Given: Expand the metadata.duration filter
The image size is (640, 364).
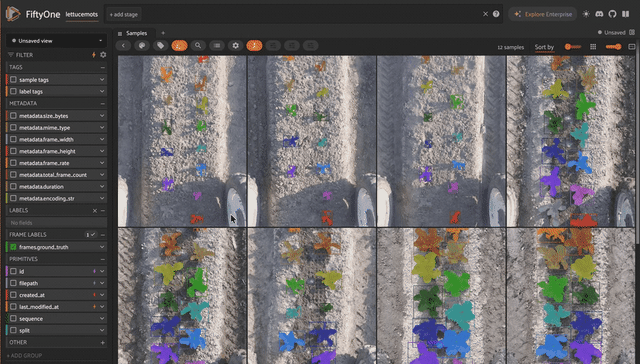Looking at the screenshot, I should 102,186.
